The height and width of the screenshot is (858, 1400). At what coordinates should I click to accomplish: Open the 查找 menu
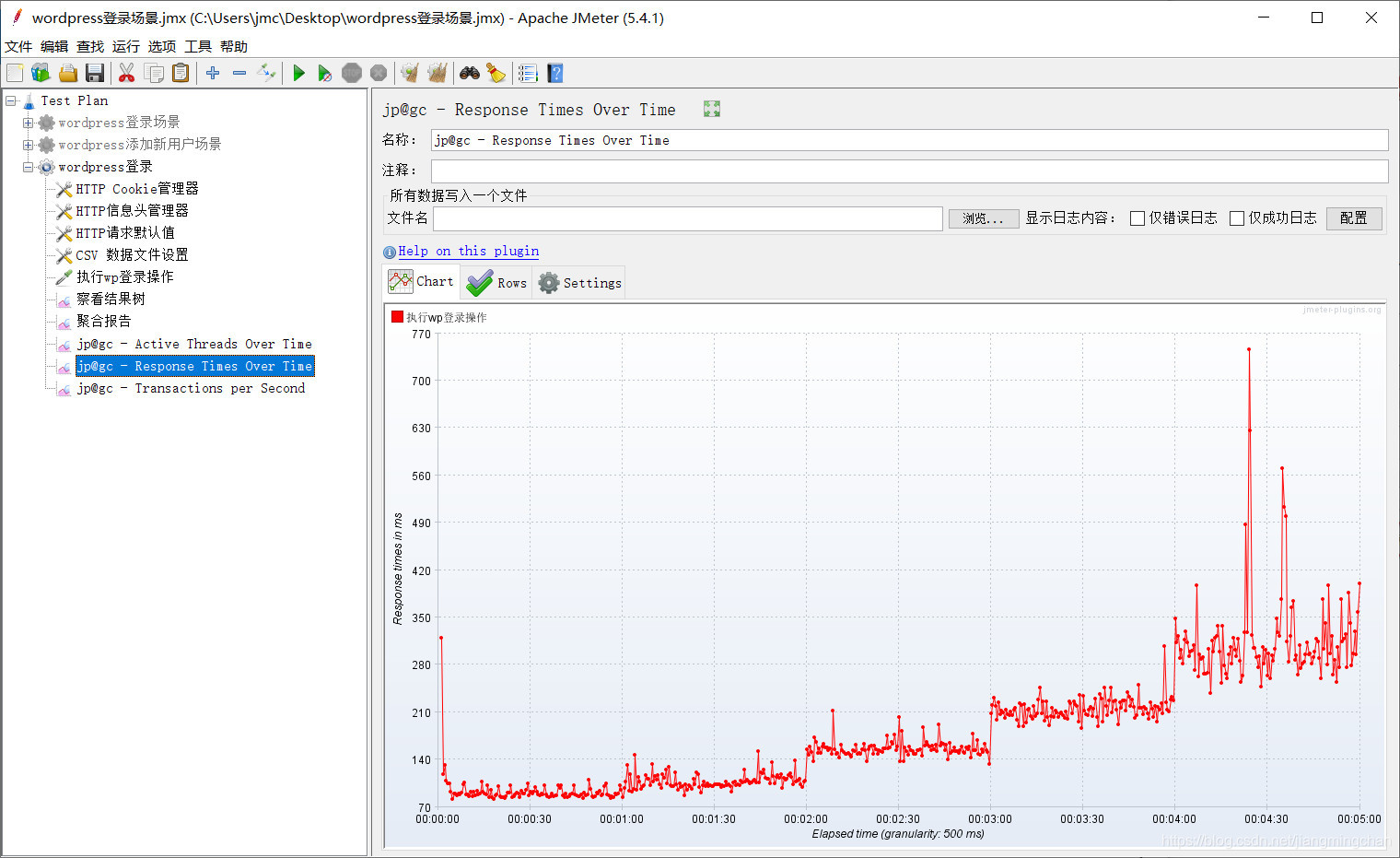(90, 46)
